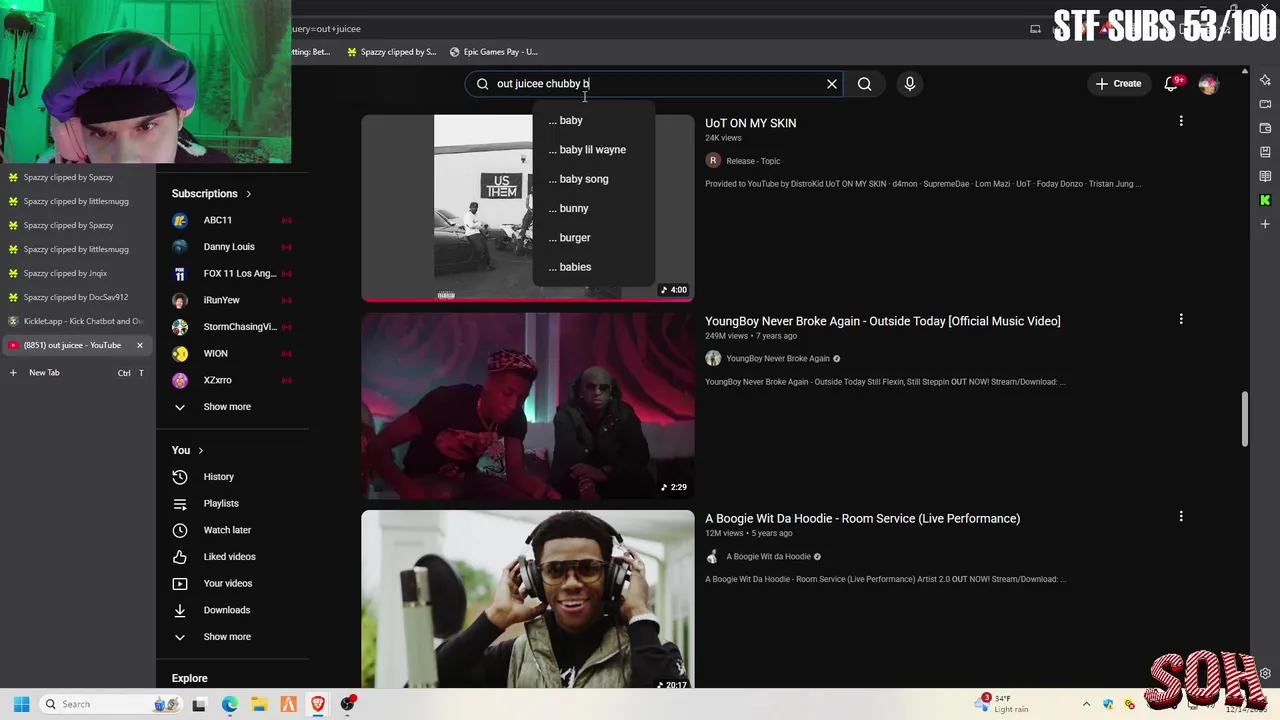Expand the Subscriptions section header
The height and width of the screenshot is (720, 1280).
click(x=212, y=194)
